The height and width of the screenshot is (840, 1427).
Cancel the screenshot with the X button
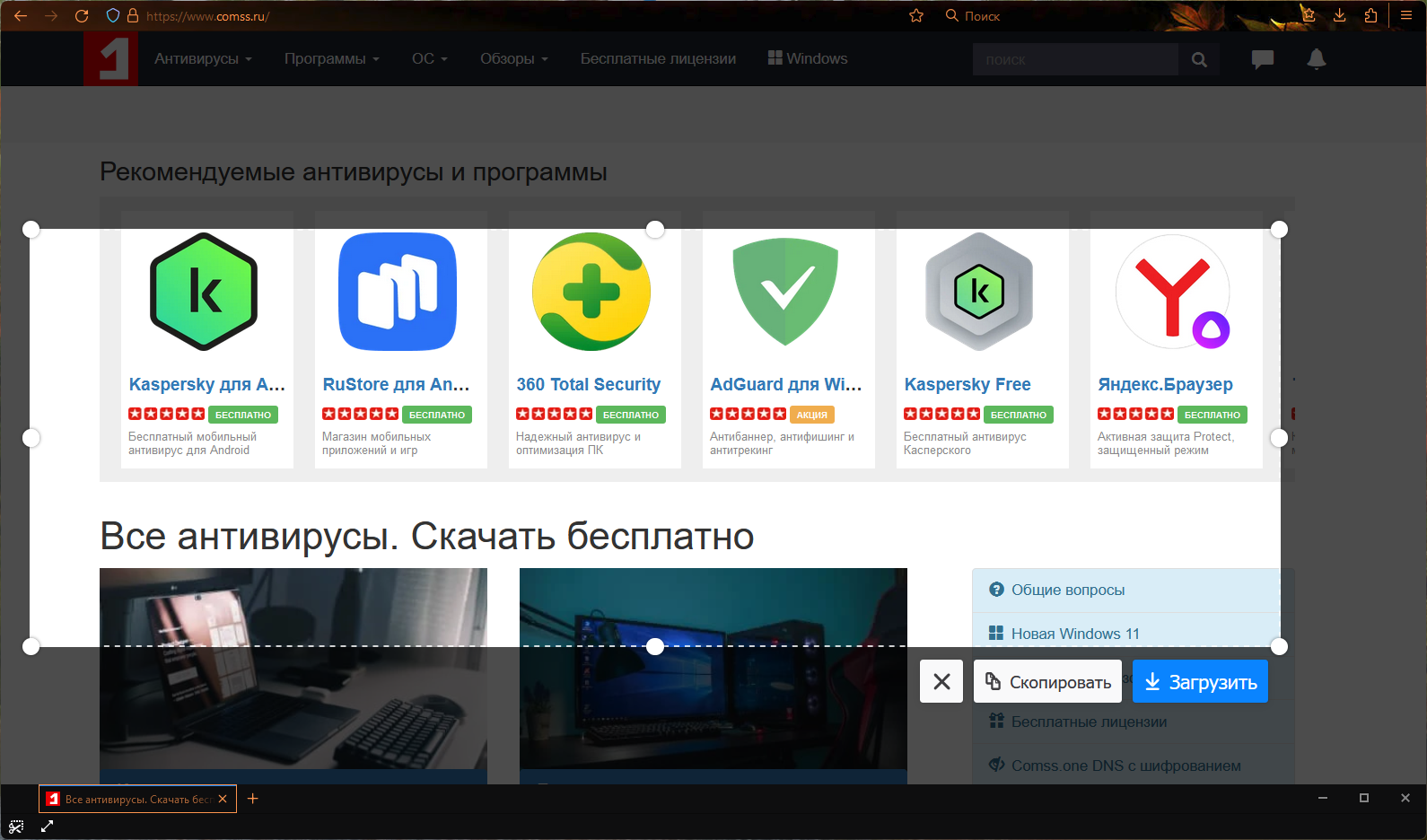(941, 681)
